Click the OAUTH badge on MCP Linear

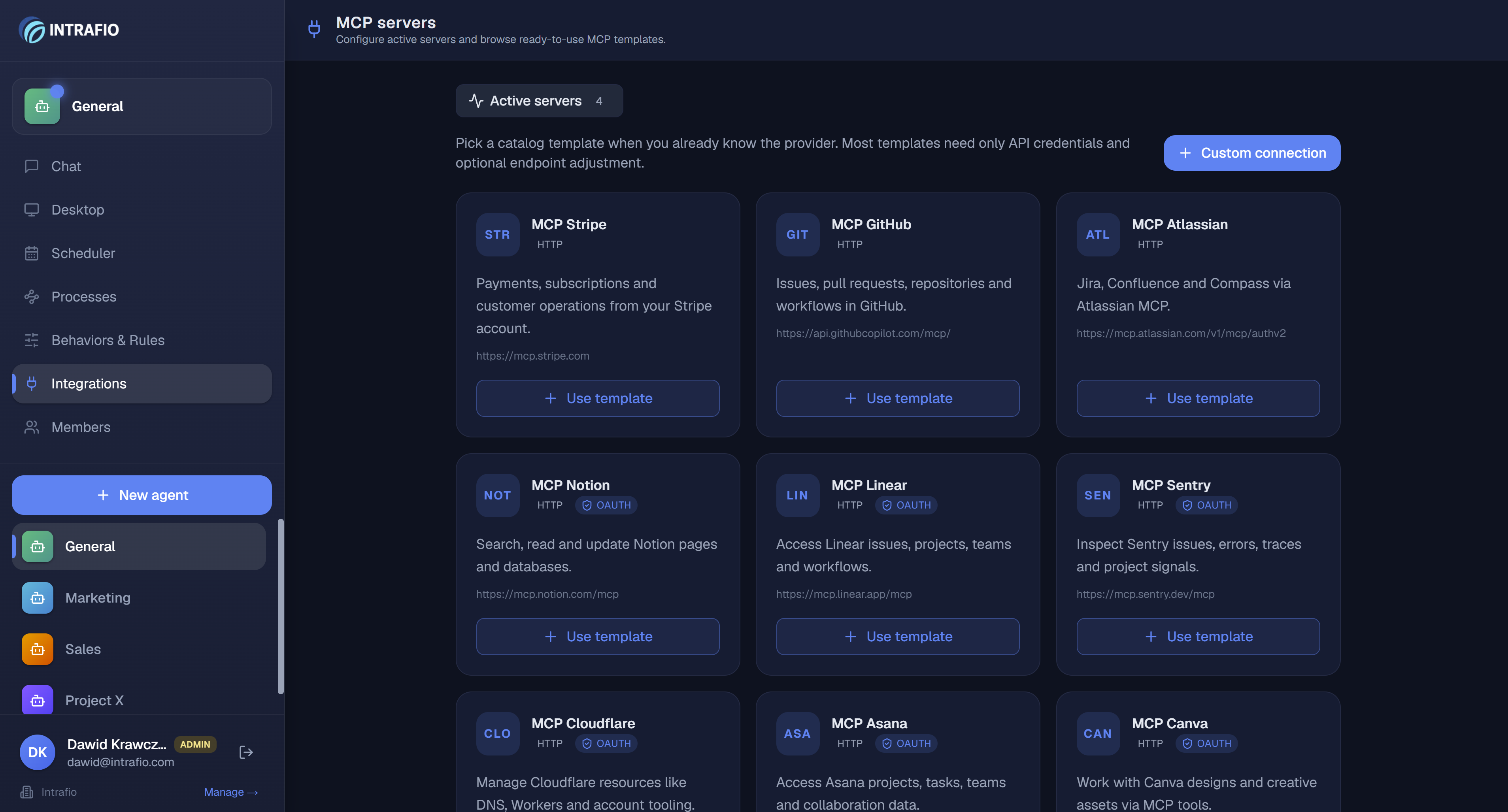tap(906, 505)
